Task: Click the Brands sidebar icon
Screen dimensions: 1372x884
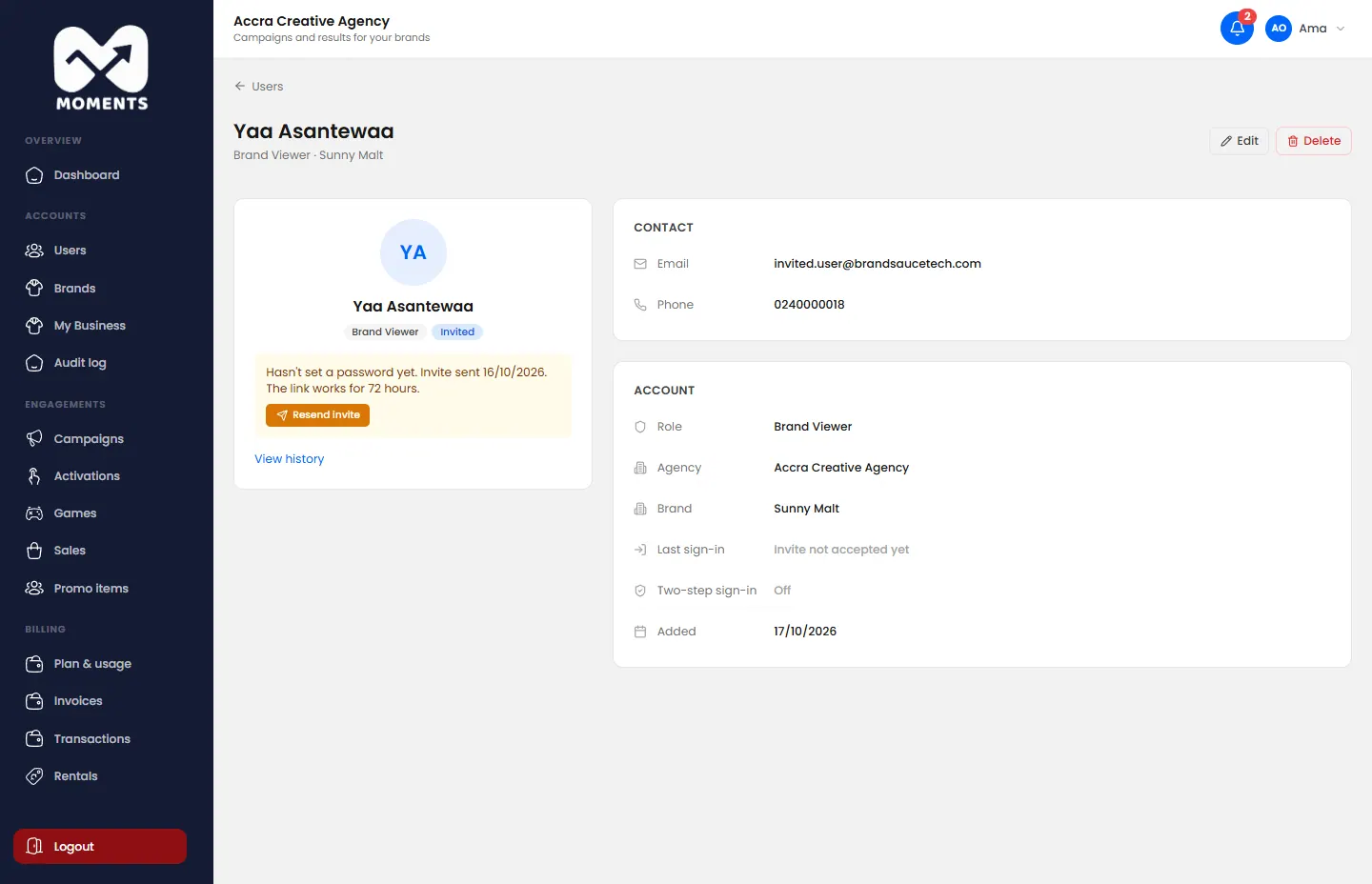Action: [x=34, y=288]
